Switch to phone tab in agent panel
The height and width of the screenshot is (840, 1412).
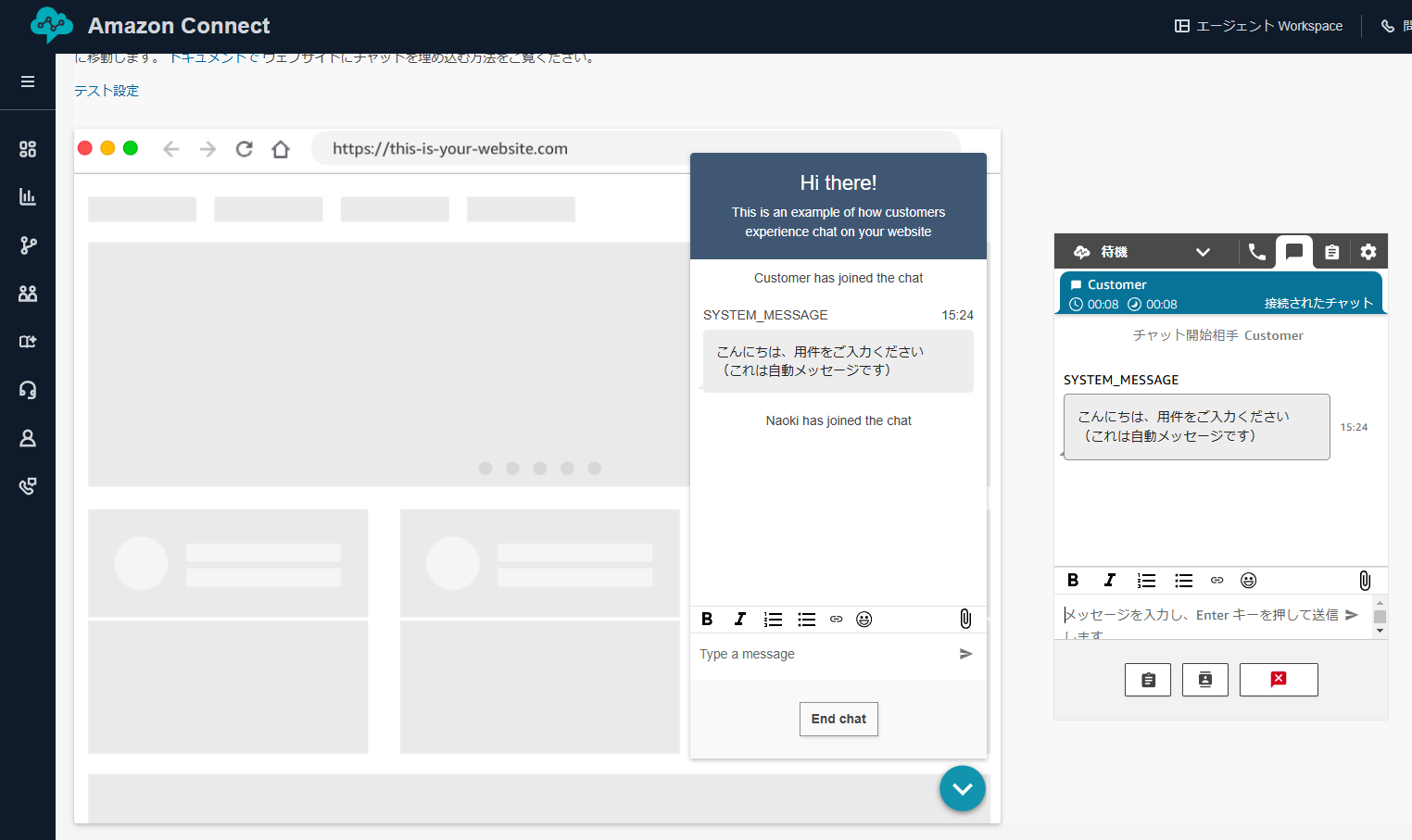1257,252
